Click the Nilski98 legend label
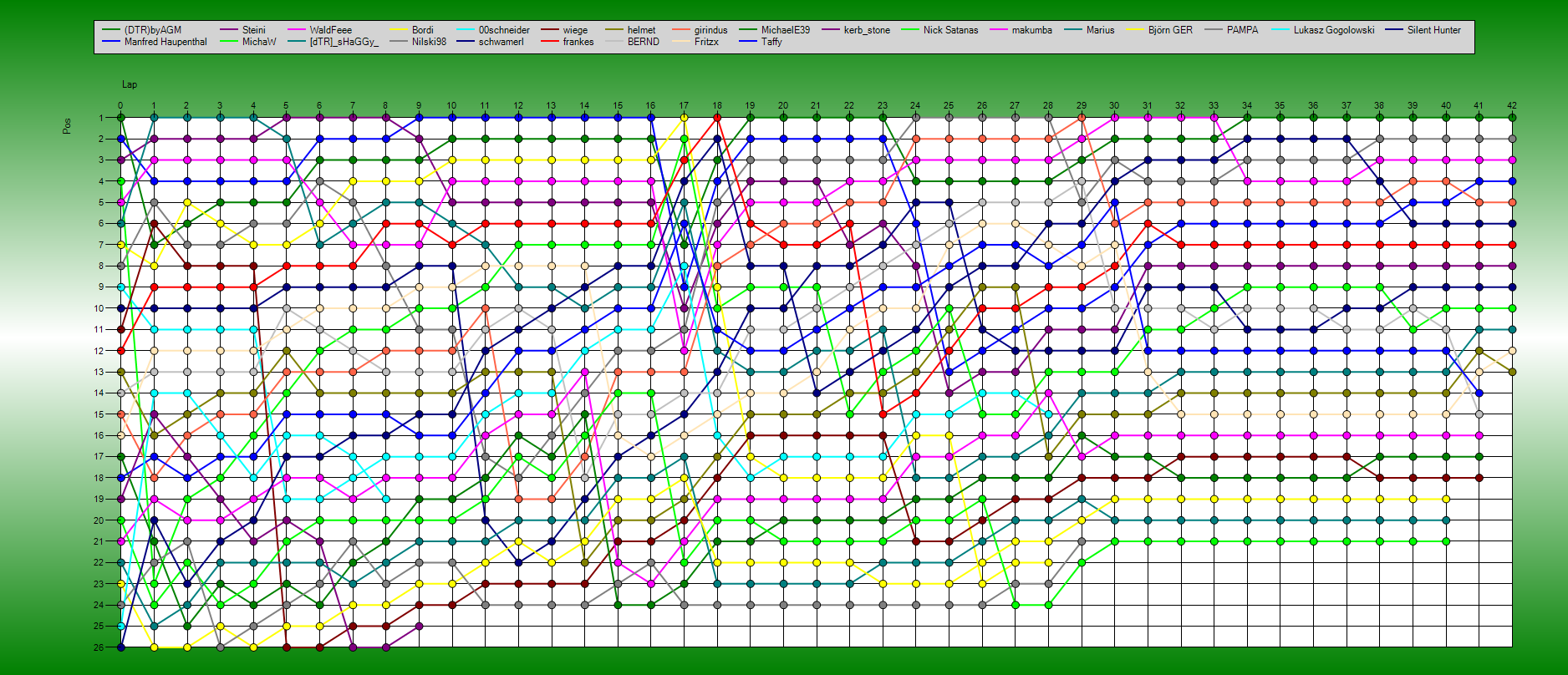The image size is (1568, 675). pos(429,42)
